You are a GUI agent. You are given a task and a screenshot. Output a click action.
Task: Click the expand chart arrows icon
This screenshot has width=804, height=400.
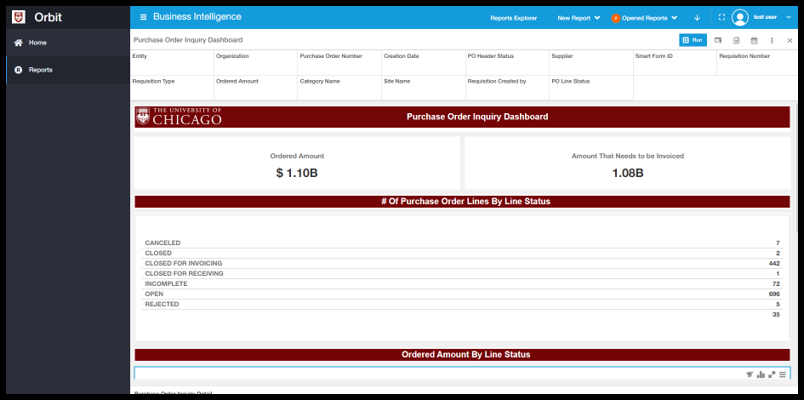click(x=772, y=375)
